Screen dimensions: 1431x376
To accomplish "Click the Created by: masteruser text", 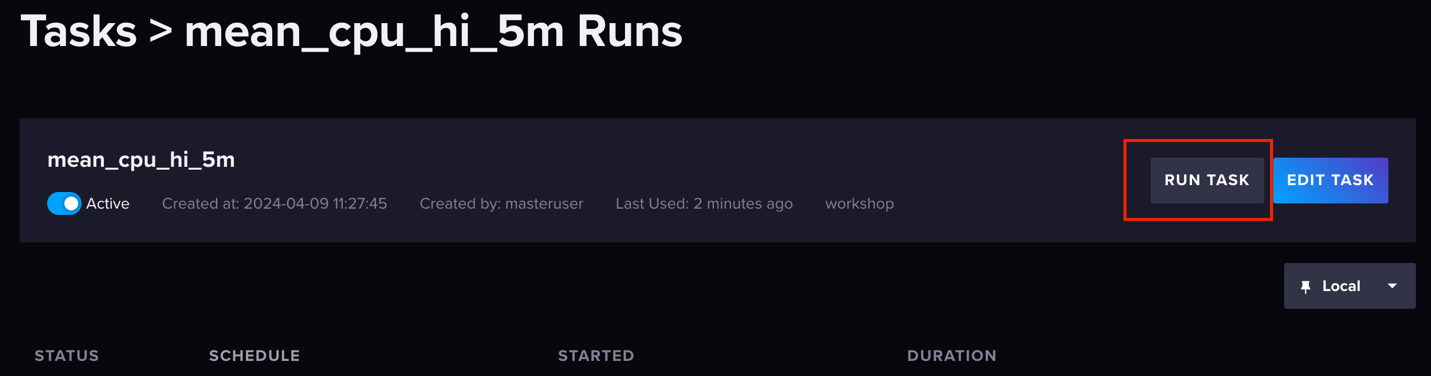I will coord(501,203).
